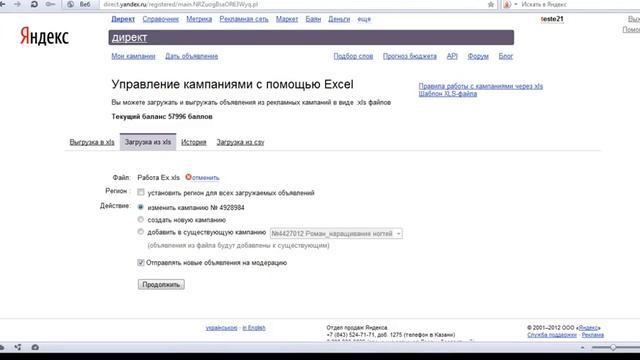Open Прогноз бюджета
The height and width of the screenshot is (360, 640).
[410, 56]
